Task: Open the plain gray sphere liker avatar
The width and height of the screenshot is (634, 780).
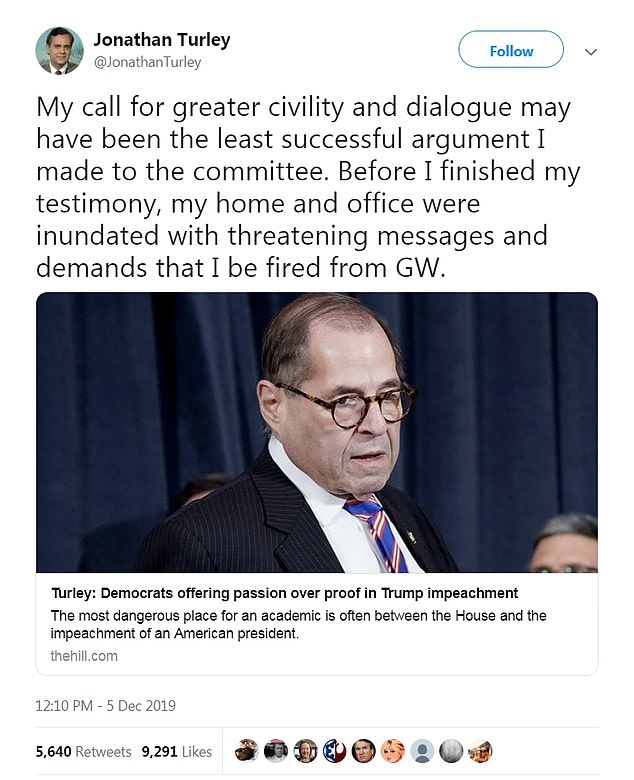Action: [451, 751]
